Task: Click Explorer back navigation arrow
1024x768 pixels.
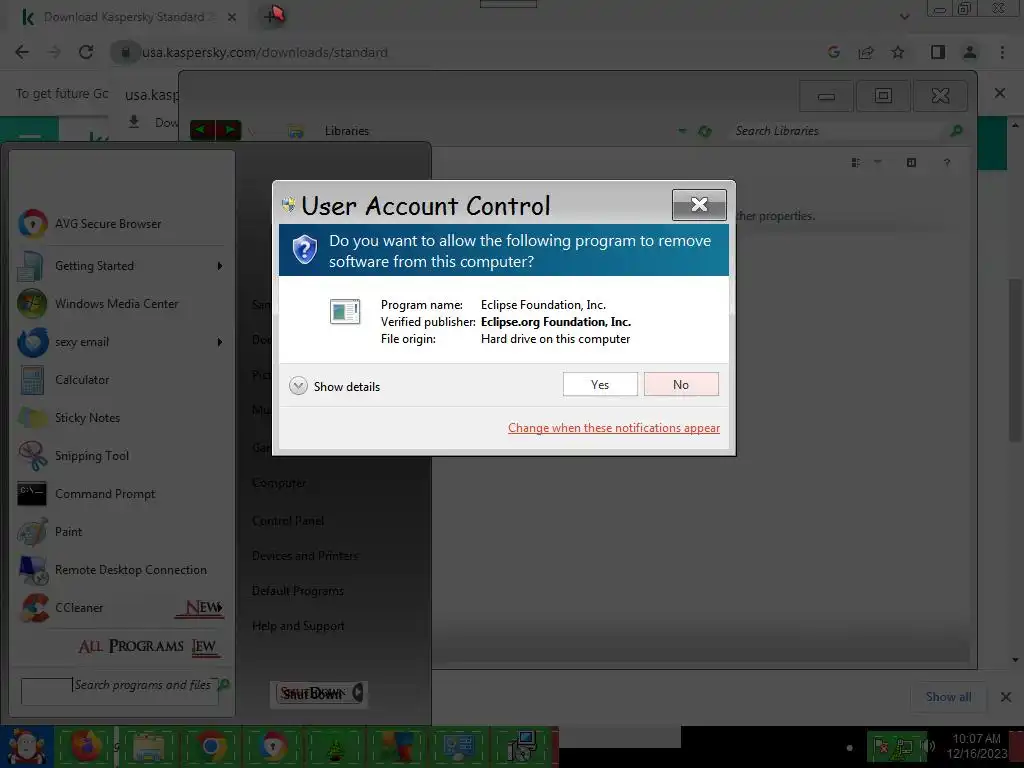Action: (201, 130)
